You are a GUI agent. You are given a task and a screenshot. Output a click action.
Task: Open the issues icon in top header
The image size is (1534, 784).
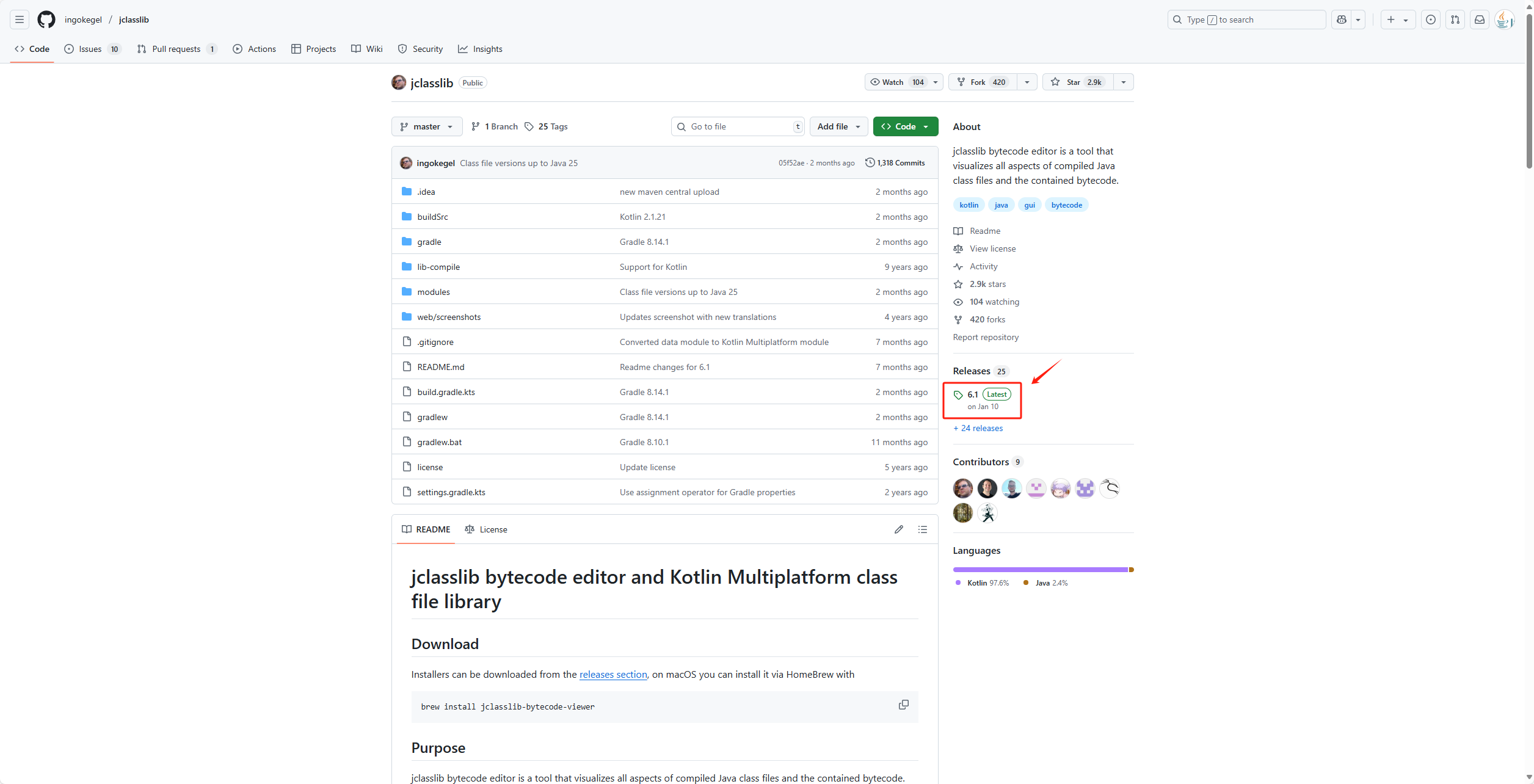pos(1431,20)
